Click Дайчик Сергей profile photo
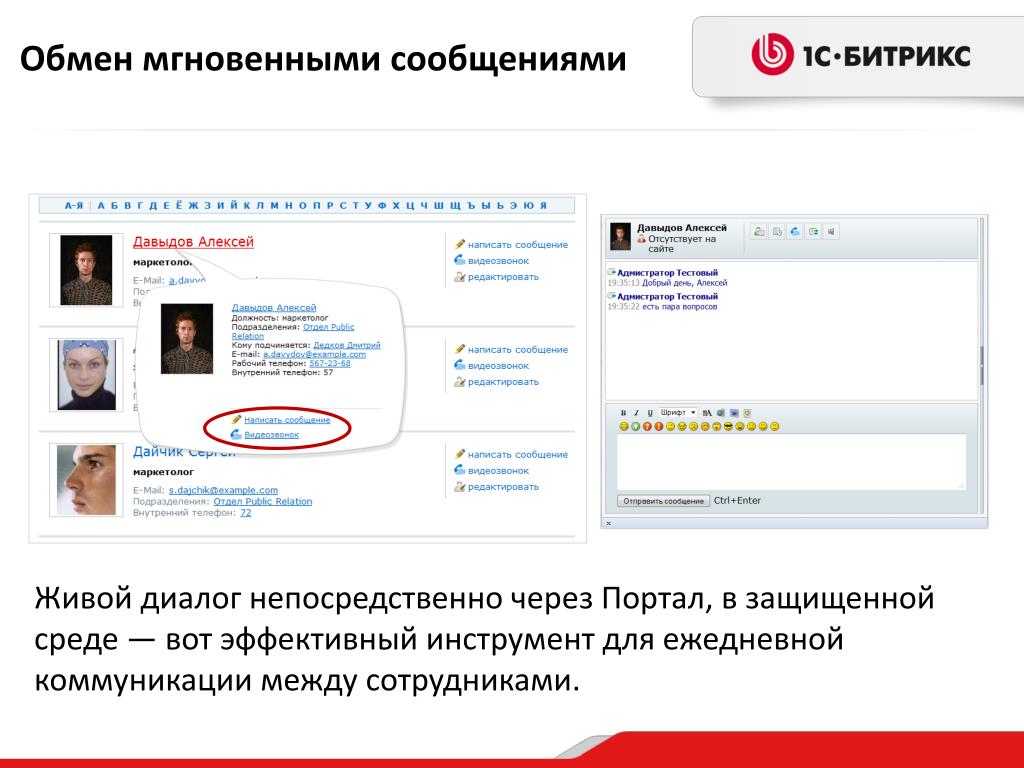1024x768 pixels. tap(86, 480)
